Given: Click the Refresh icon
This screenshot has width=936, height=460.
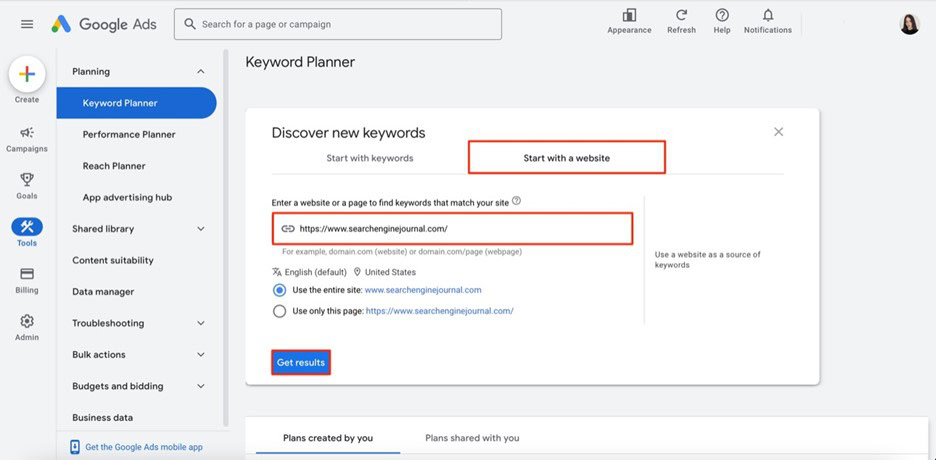Looking at the screenshot, I should (681, 16).
